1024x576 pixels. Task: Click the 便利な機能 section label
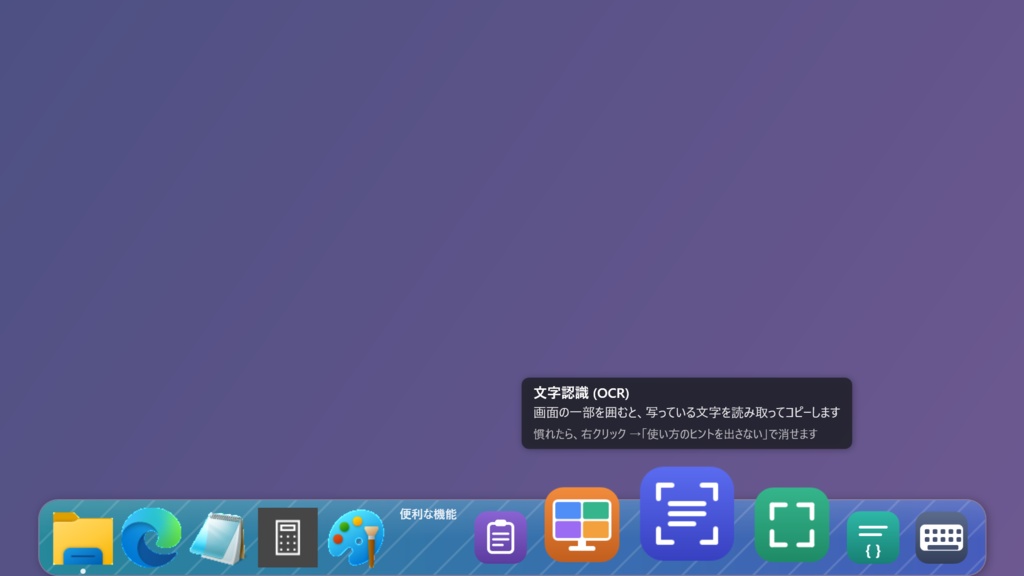coord(428,514)
